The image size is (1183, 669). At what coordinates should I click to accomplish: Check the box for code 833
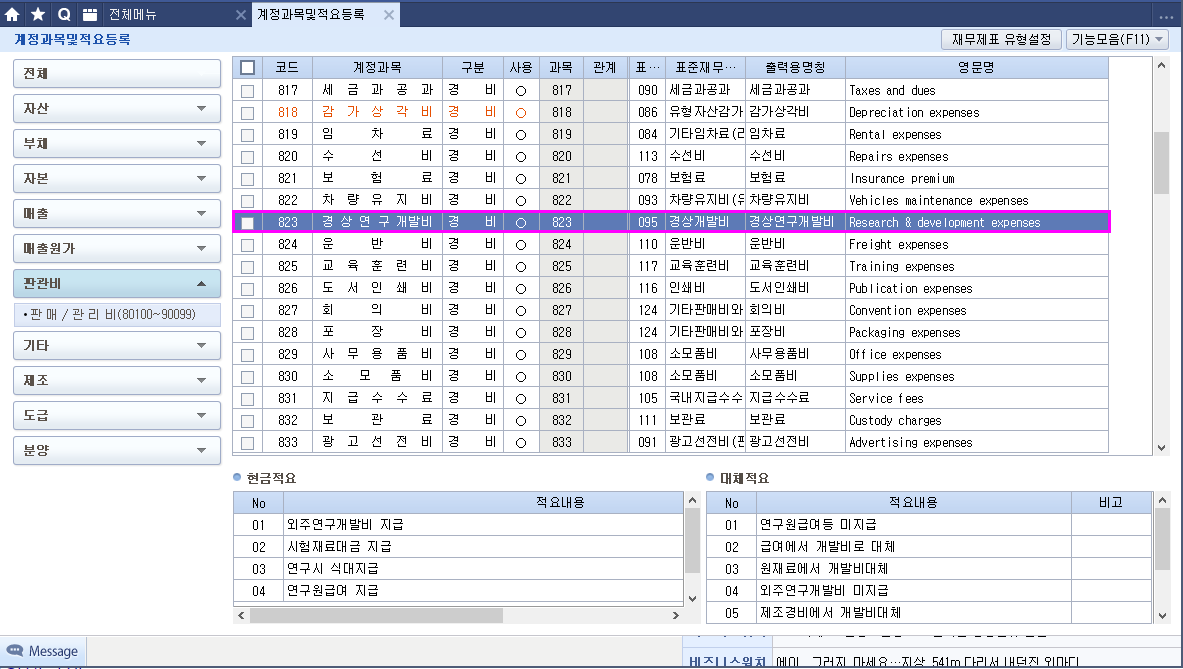coord(247,443)
